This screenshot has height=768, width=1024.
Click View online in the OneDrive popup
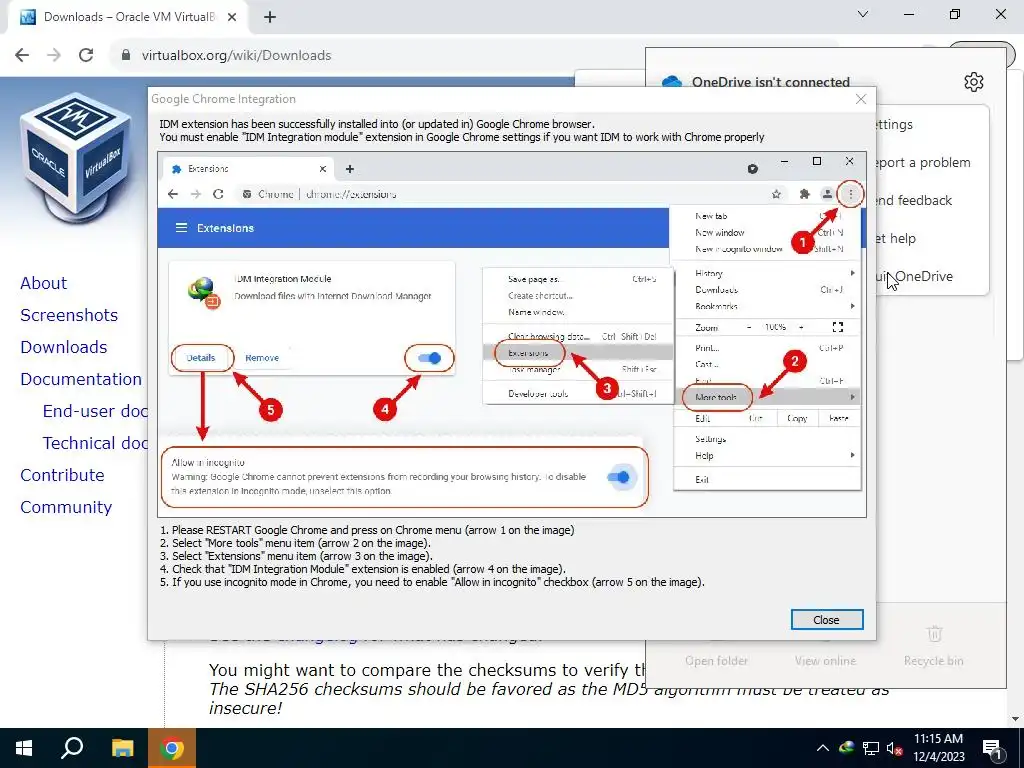tap(825, 660)
